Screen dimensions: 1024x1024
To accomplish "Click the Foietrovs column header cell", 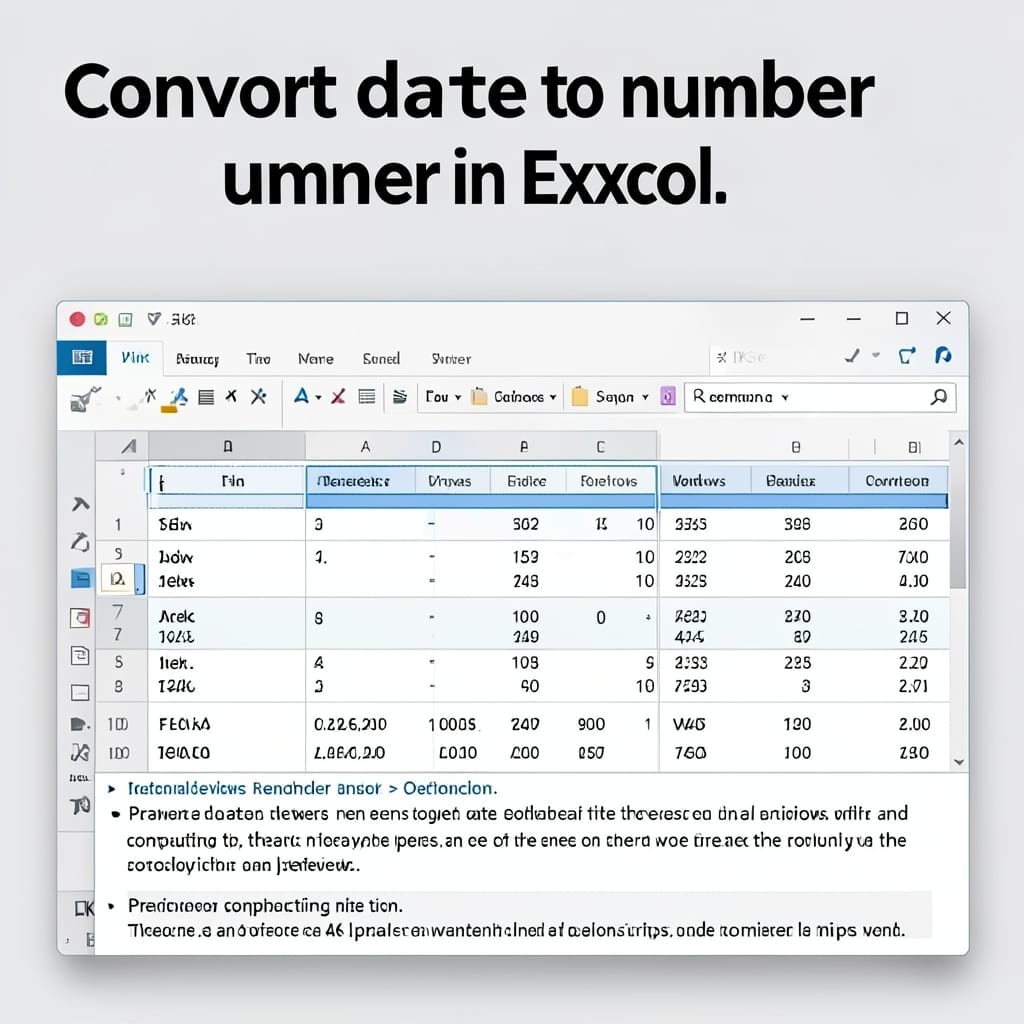I will click(609, 481).
